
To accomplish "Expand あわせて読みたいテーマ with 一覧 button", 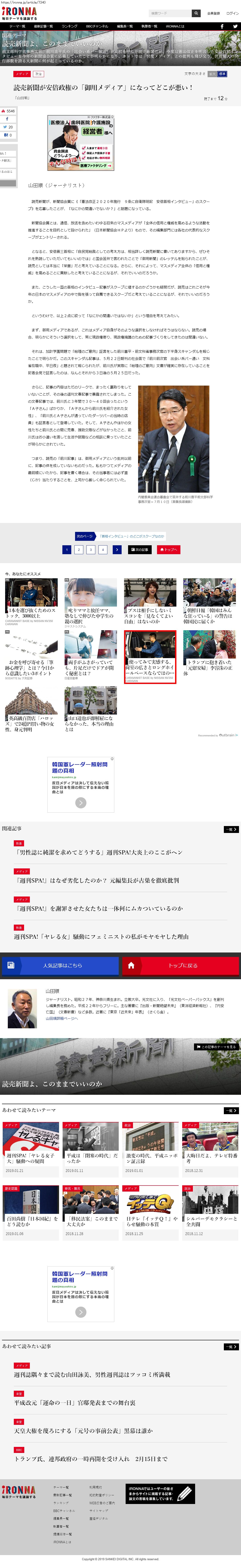I will pos(231,1110).
